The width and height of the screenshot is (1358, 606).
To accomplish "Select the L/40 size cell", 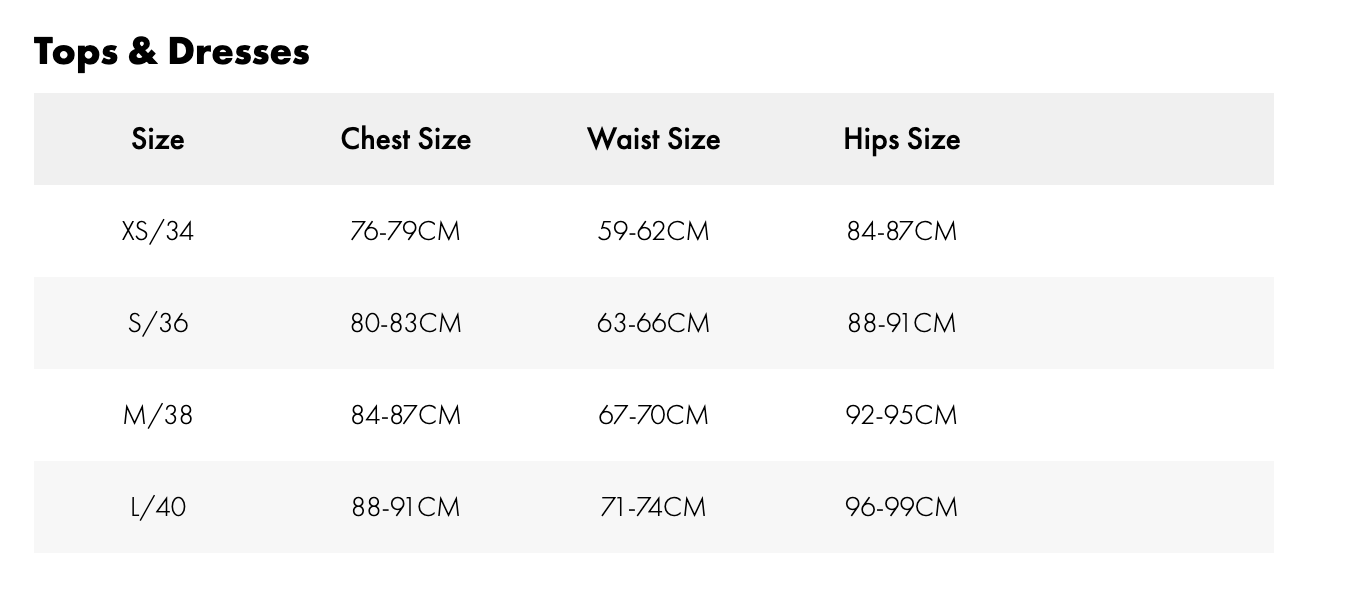I will point(158,507).
